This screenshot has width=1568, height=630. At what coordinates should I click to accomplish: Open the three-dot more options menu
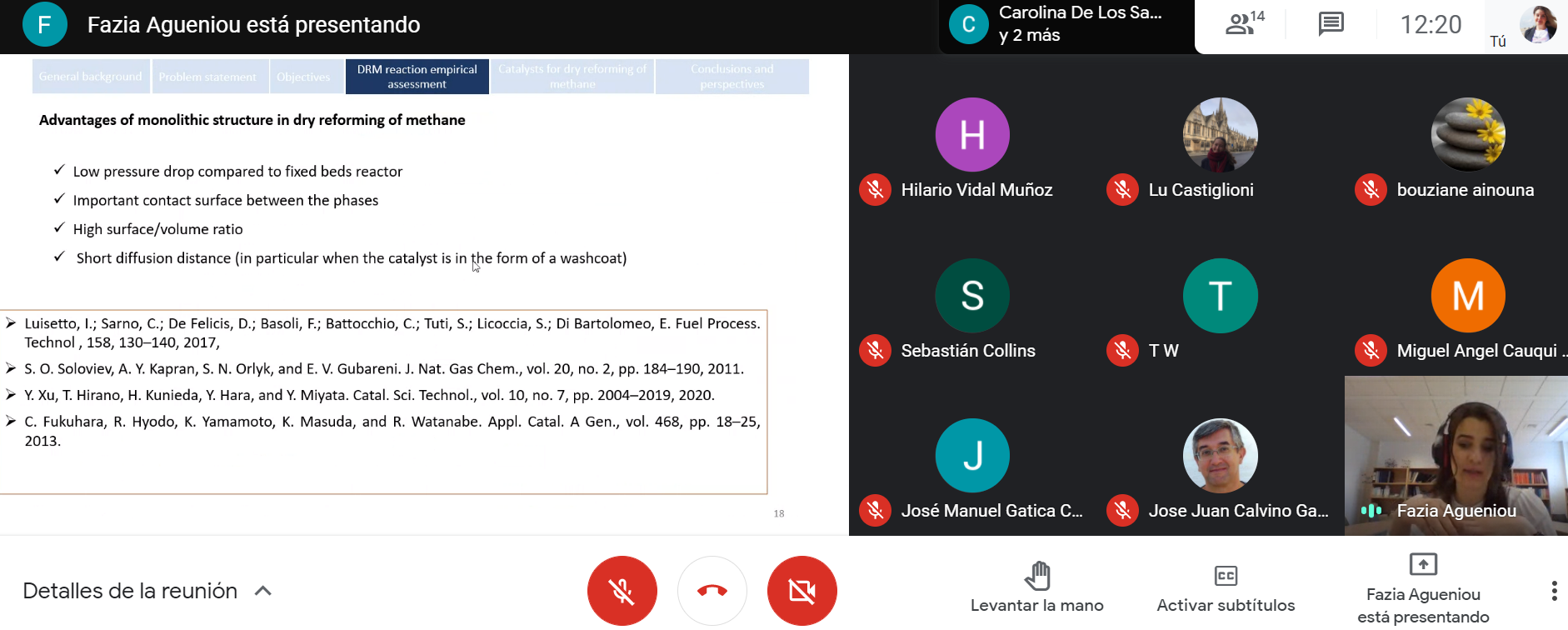(x=1554, y=591)
